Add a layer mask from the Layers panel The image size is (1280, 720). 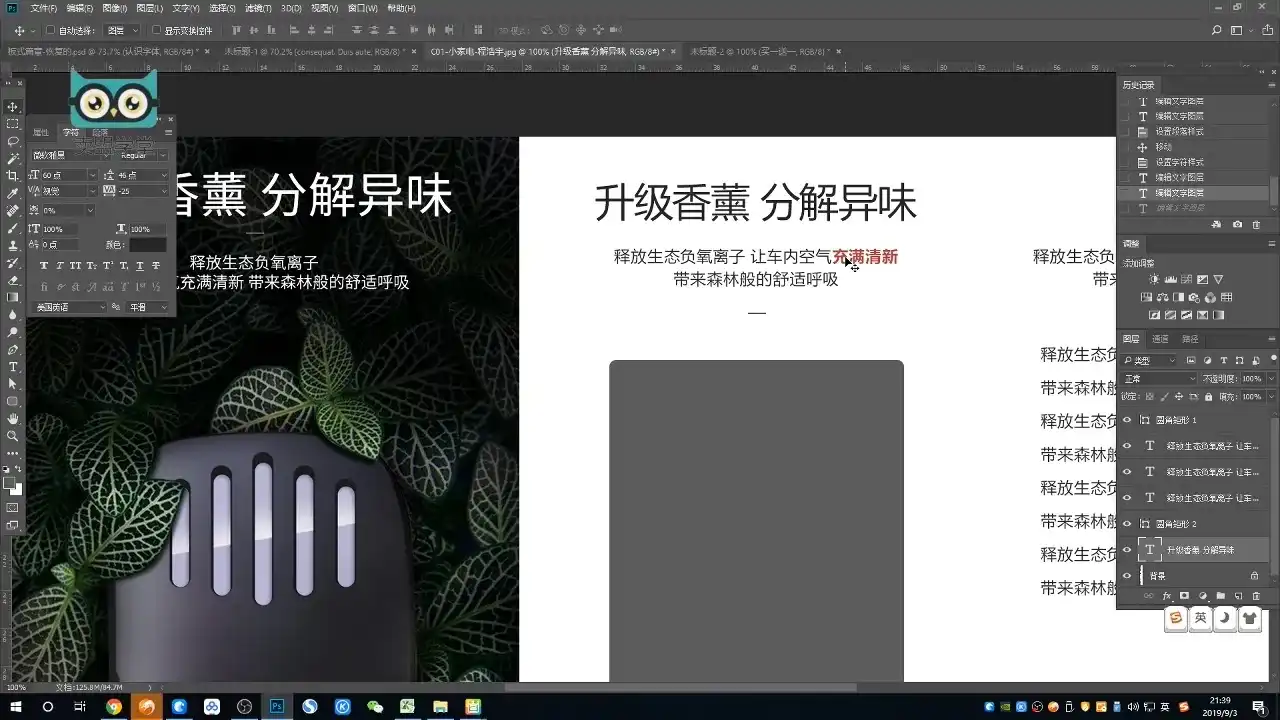pos(1183,596)
